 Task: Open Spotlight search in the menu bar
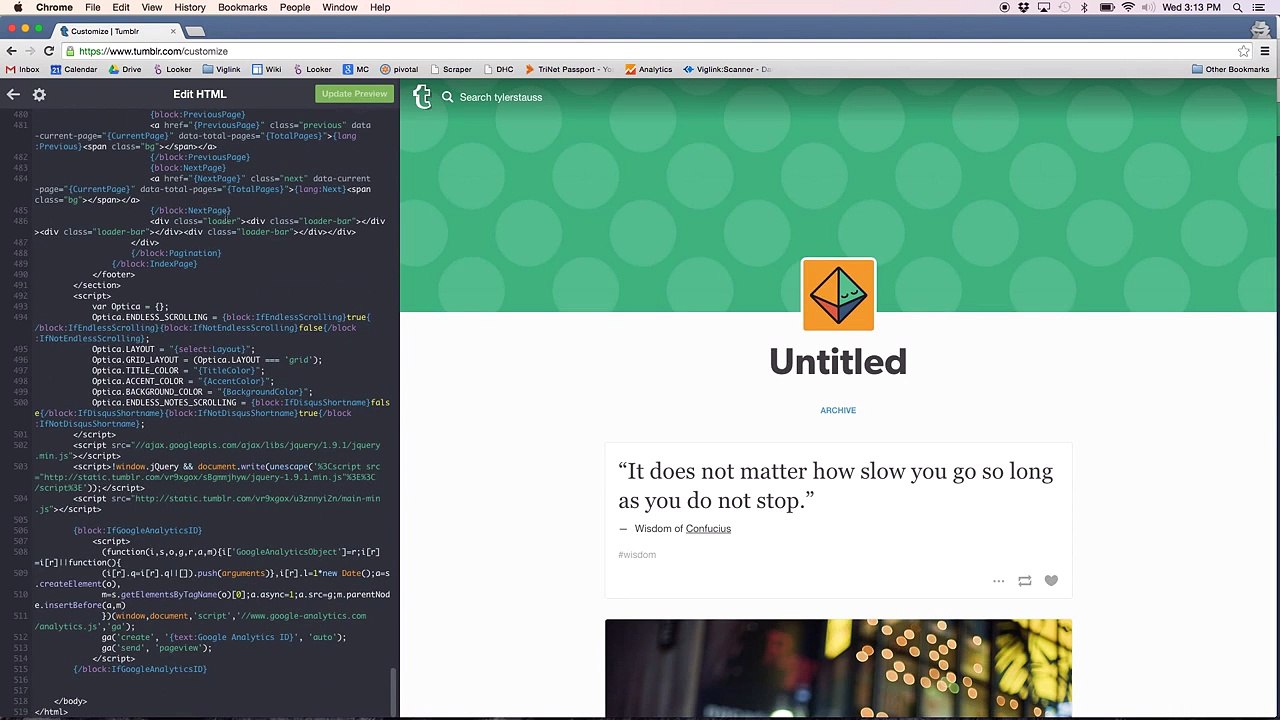tap(1237, 7)
